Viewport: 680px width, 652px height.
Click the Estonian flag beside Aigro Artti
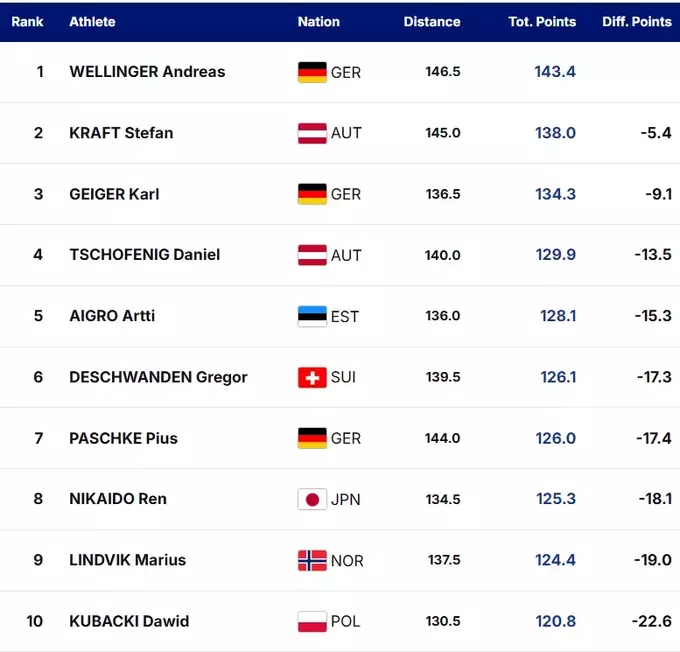tap(312, 316)
